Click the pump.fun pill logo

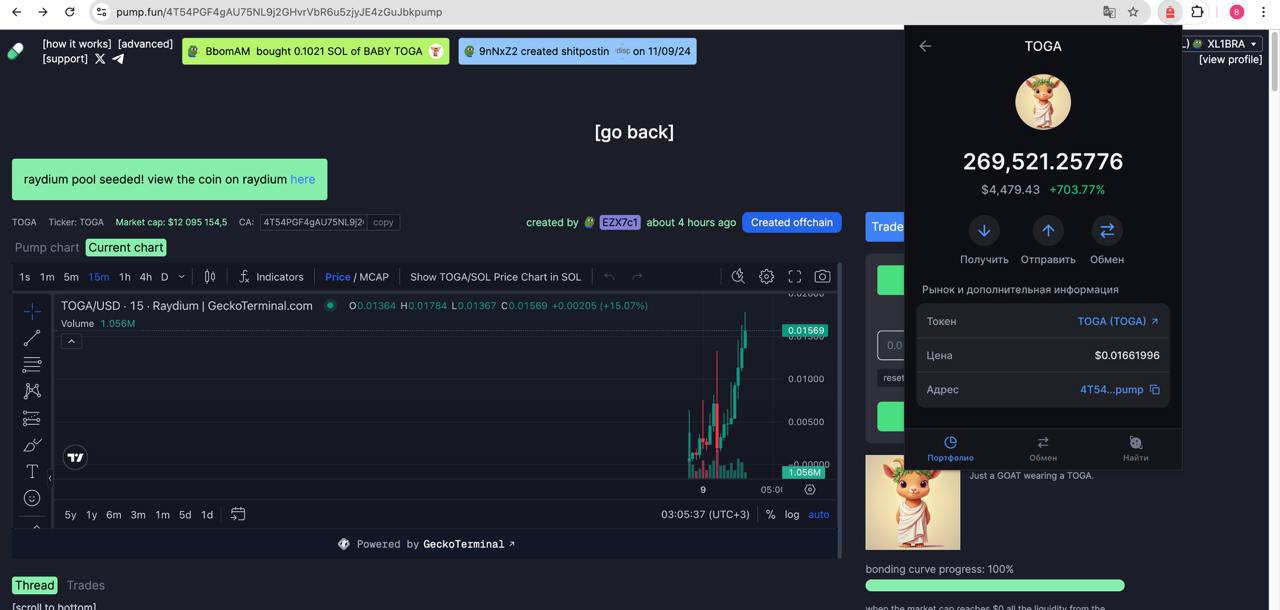(15, 51)
